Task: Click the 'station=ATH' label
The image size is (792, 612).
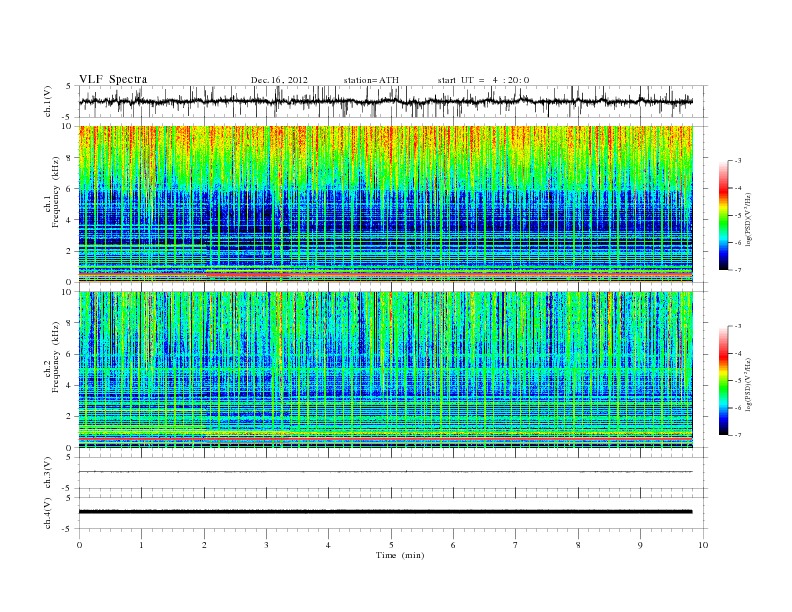Action: [x=371, y=80]
